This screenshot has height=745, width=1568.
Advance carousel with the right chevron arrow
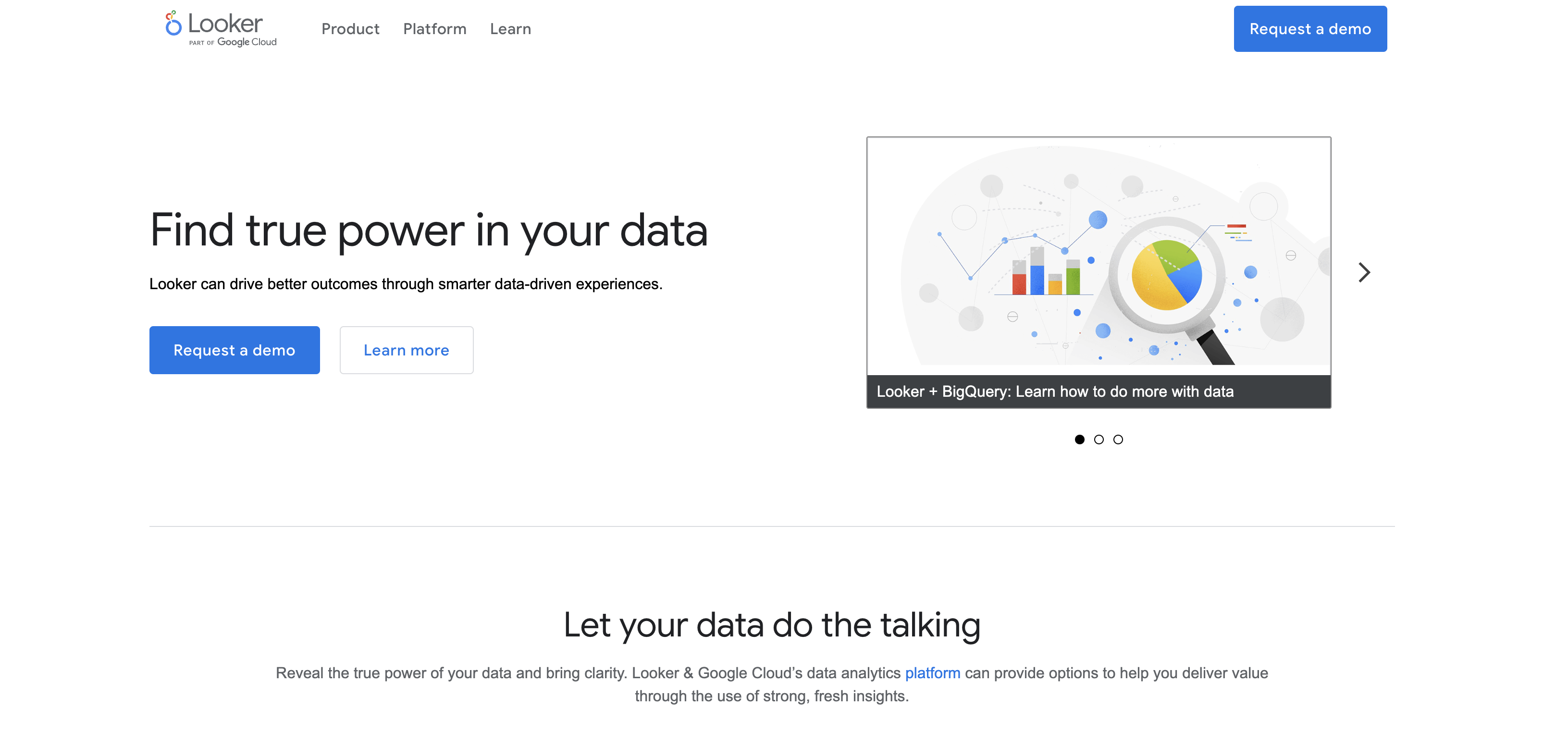pyautogui.click(x=1364, y=272)
